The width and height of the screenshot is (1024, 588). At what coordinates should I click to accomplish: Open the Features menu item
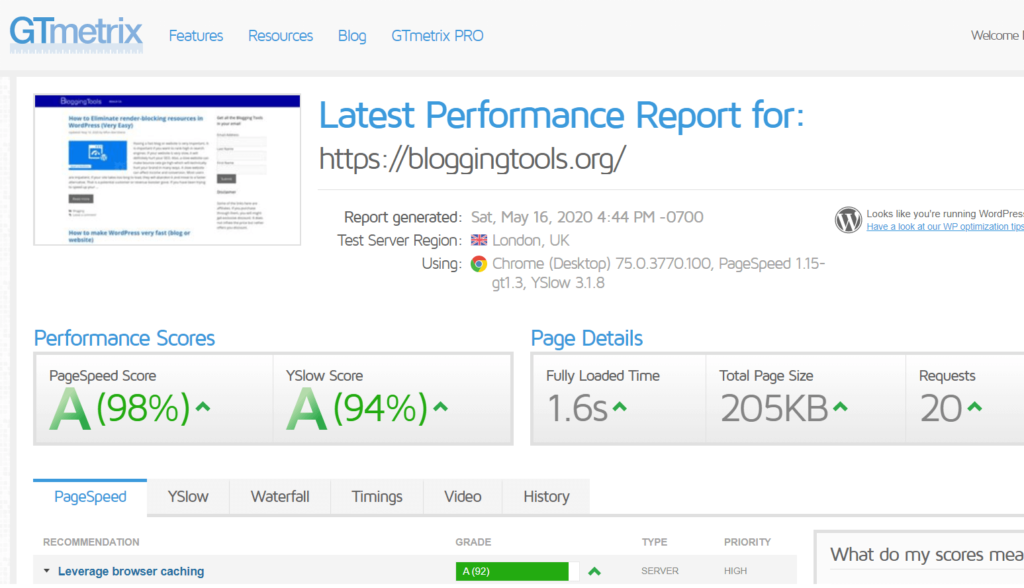(196, 36)
